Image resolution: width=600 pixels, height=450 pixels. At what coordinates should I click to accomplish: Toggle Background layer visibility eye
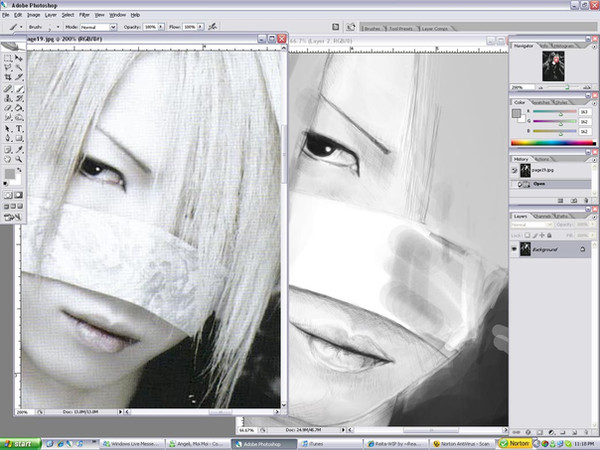[x=514, y=249]
